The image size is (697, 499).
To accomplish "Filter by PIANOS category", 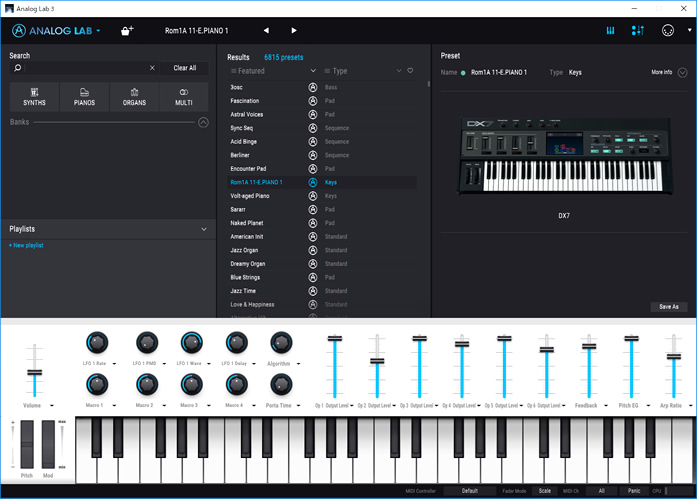I will 84,97.
